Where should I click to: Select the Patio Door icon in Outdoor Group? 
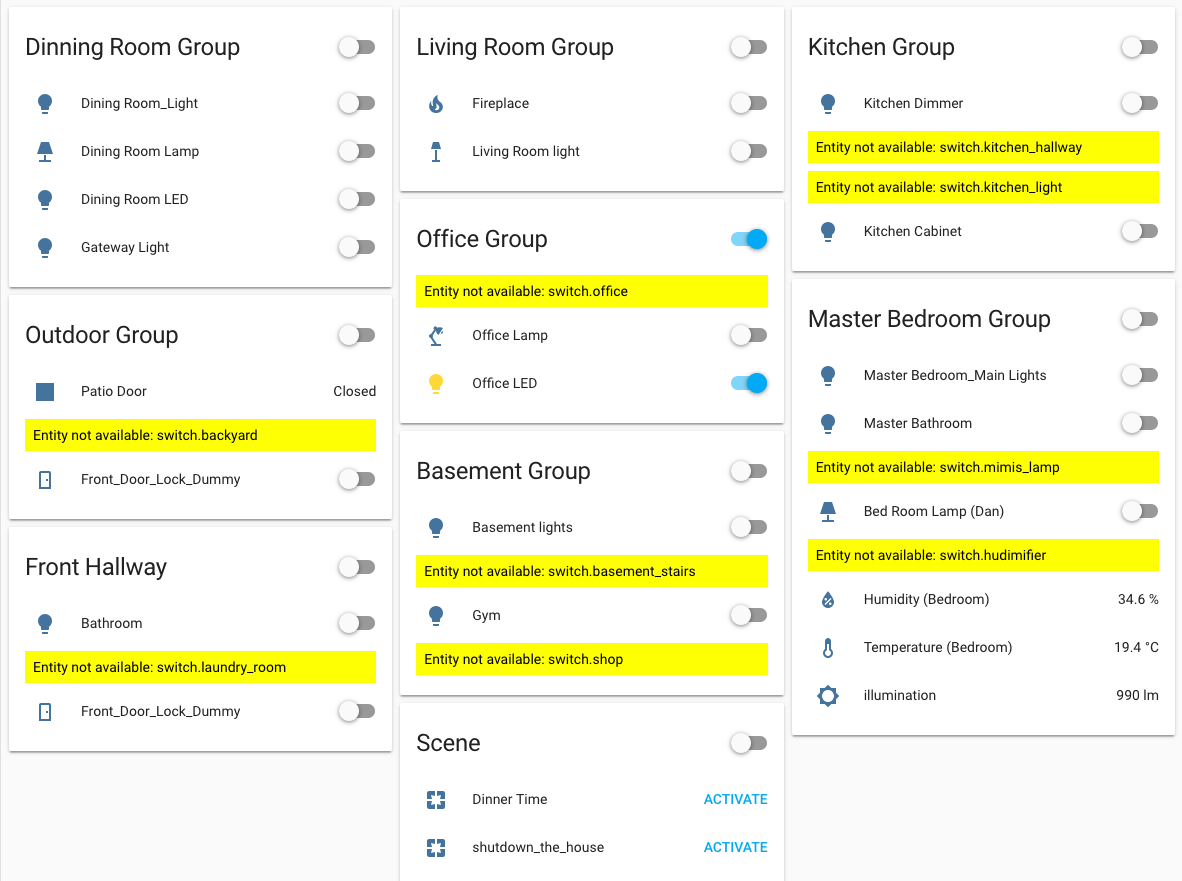click(44, 391)
